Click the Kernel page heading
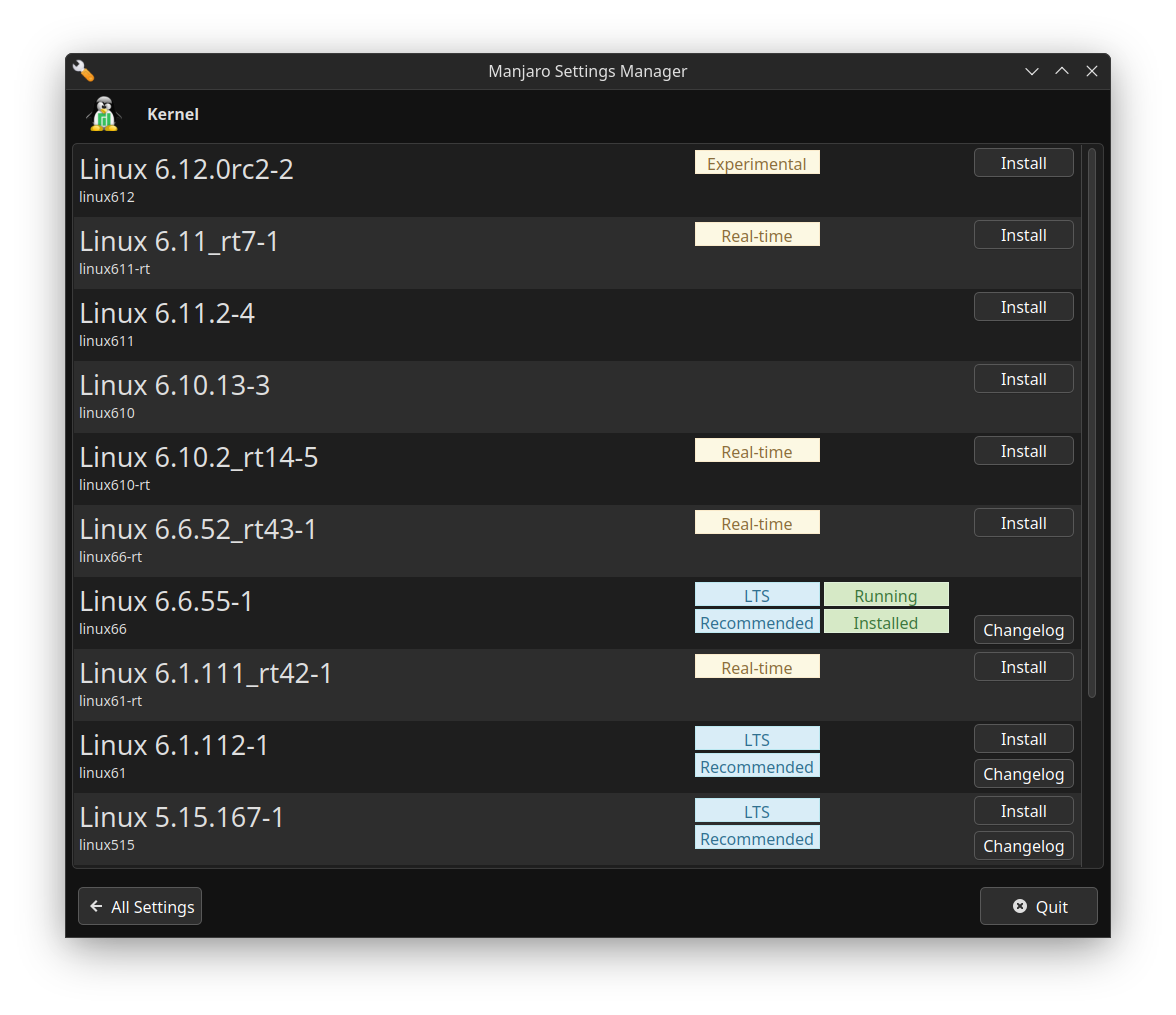Image resolution: width=1176 pixels, height=1015 pixels. [x=172, y=114]
